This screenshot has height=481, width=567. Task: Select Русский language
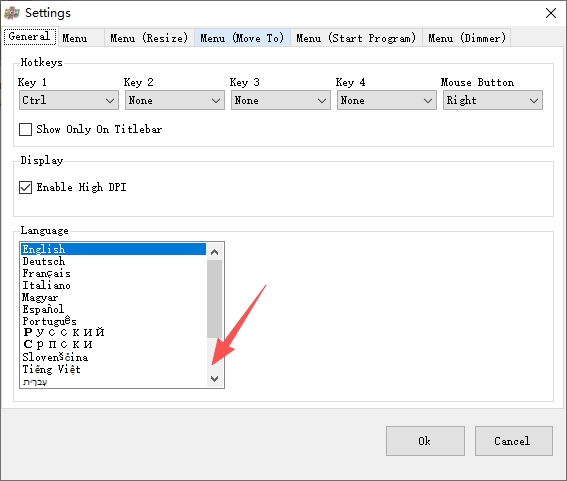click(113, 332)
